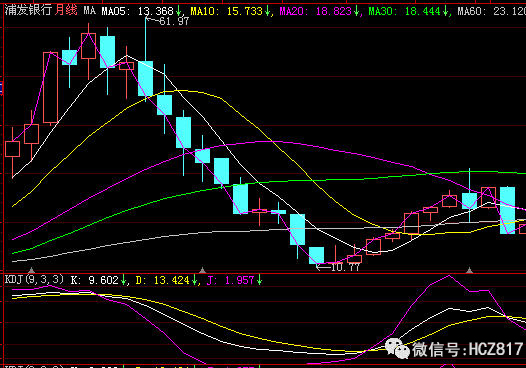Click the 10.77 lowest price annotation
The width and height of the screenshot is (526, 368).
coord(345,267)
